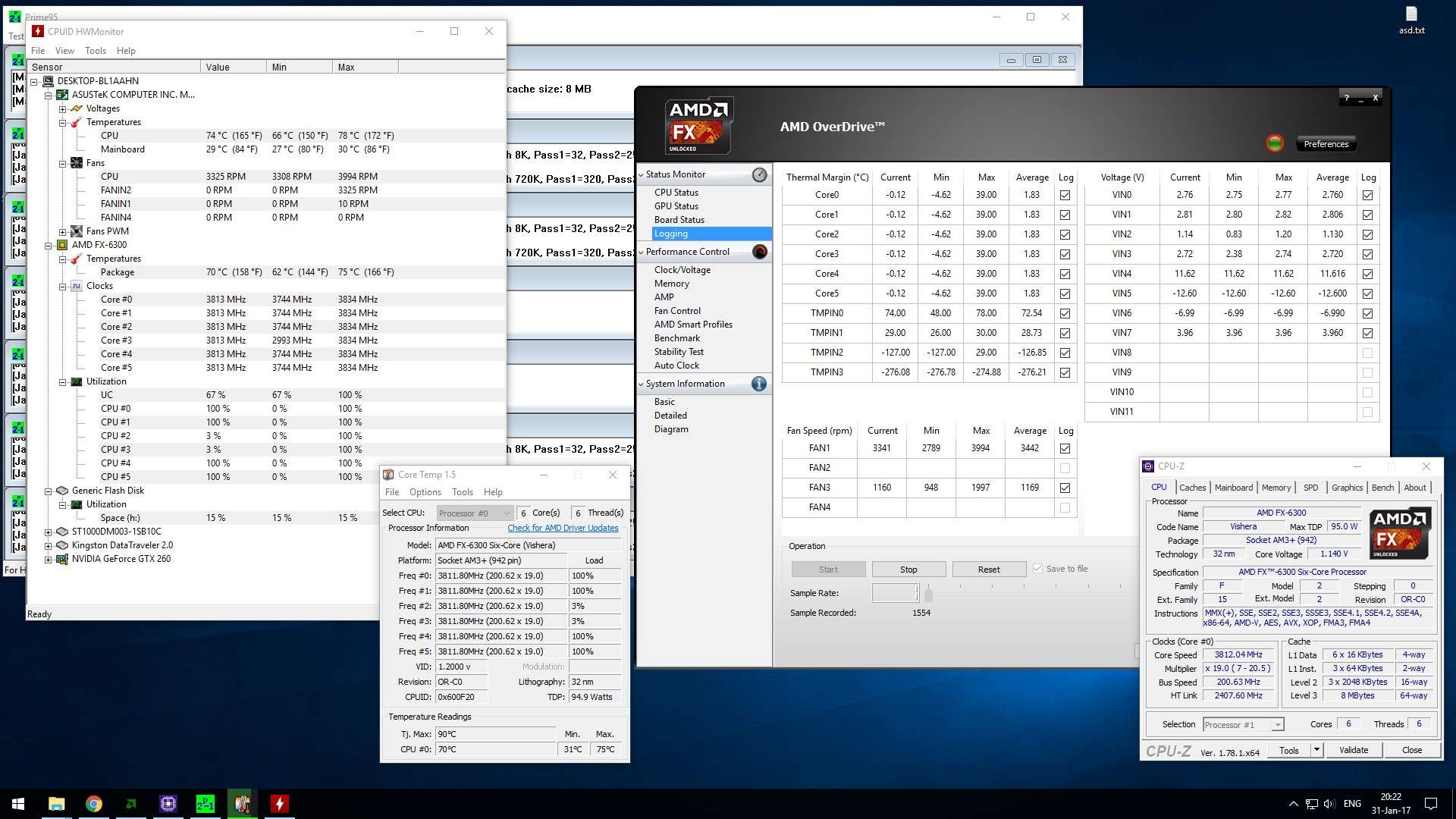Viewport: 1456px width, 819px height.
Task: Uncheck Log checkbox for VIN7
Action: 1367,334
